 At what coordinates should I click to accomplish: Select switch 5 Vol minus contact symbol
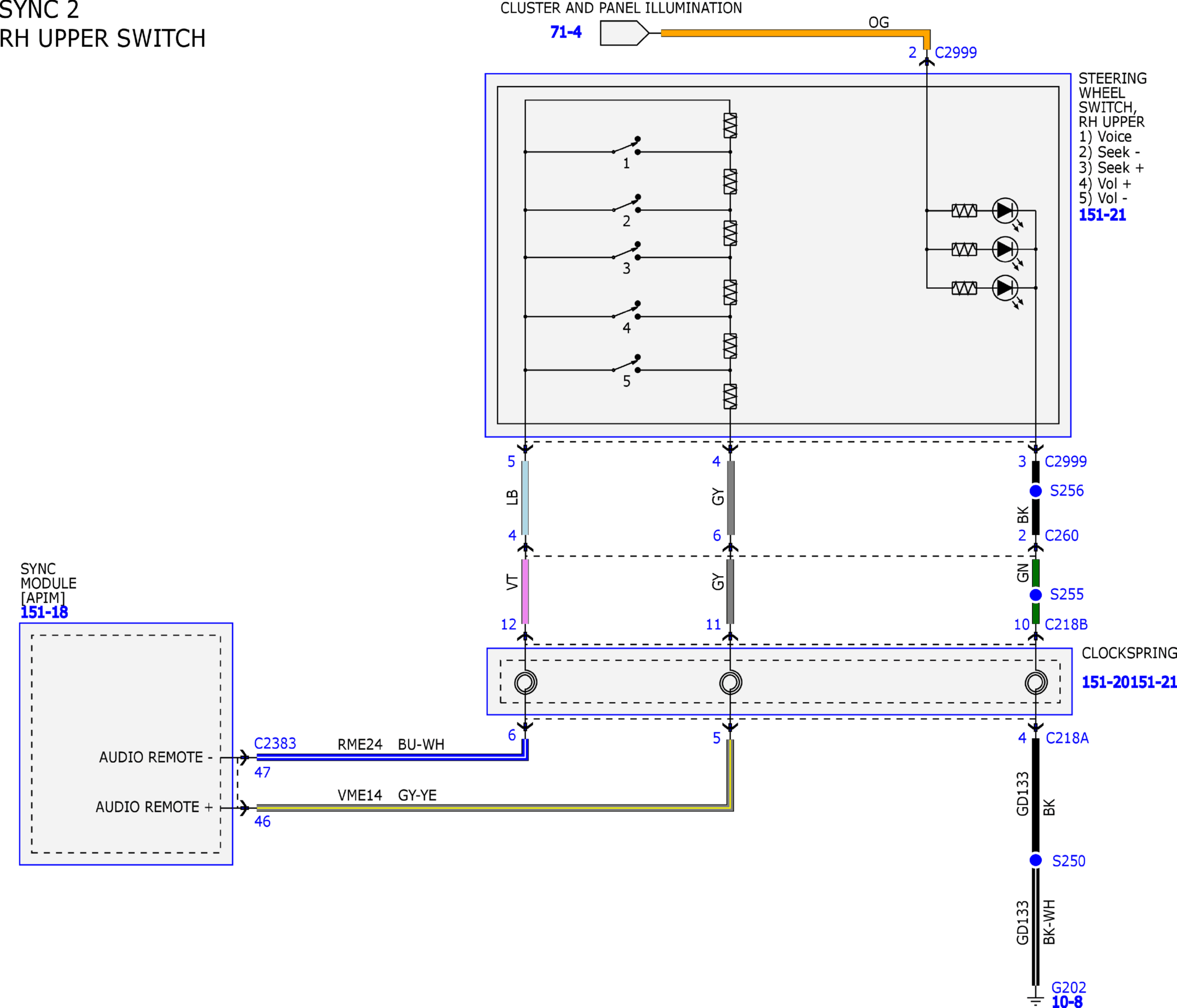627,363
